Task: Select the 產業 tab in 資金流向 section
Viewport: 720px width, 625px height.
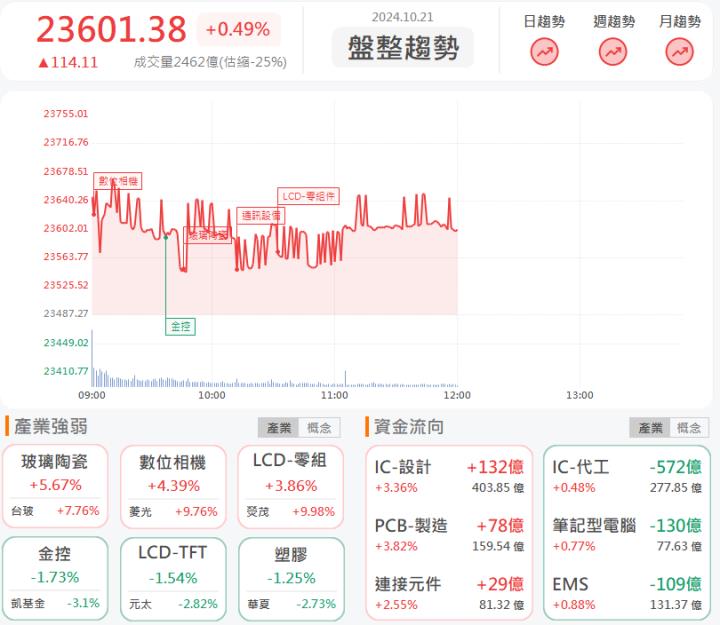Action: tap(650, 428)
